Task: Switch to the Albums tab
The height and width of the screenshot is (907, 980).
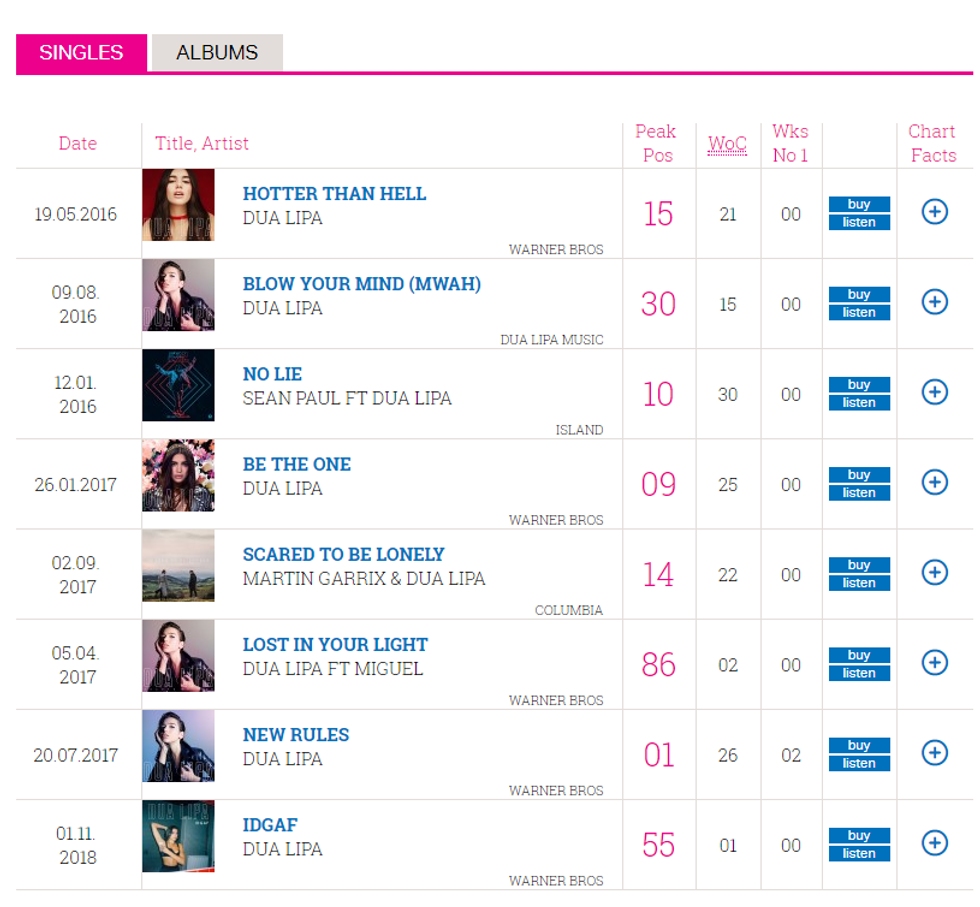Action: 217,53
